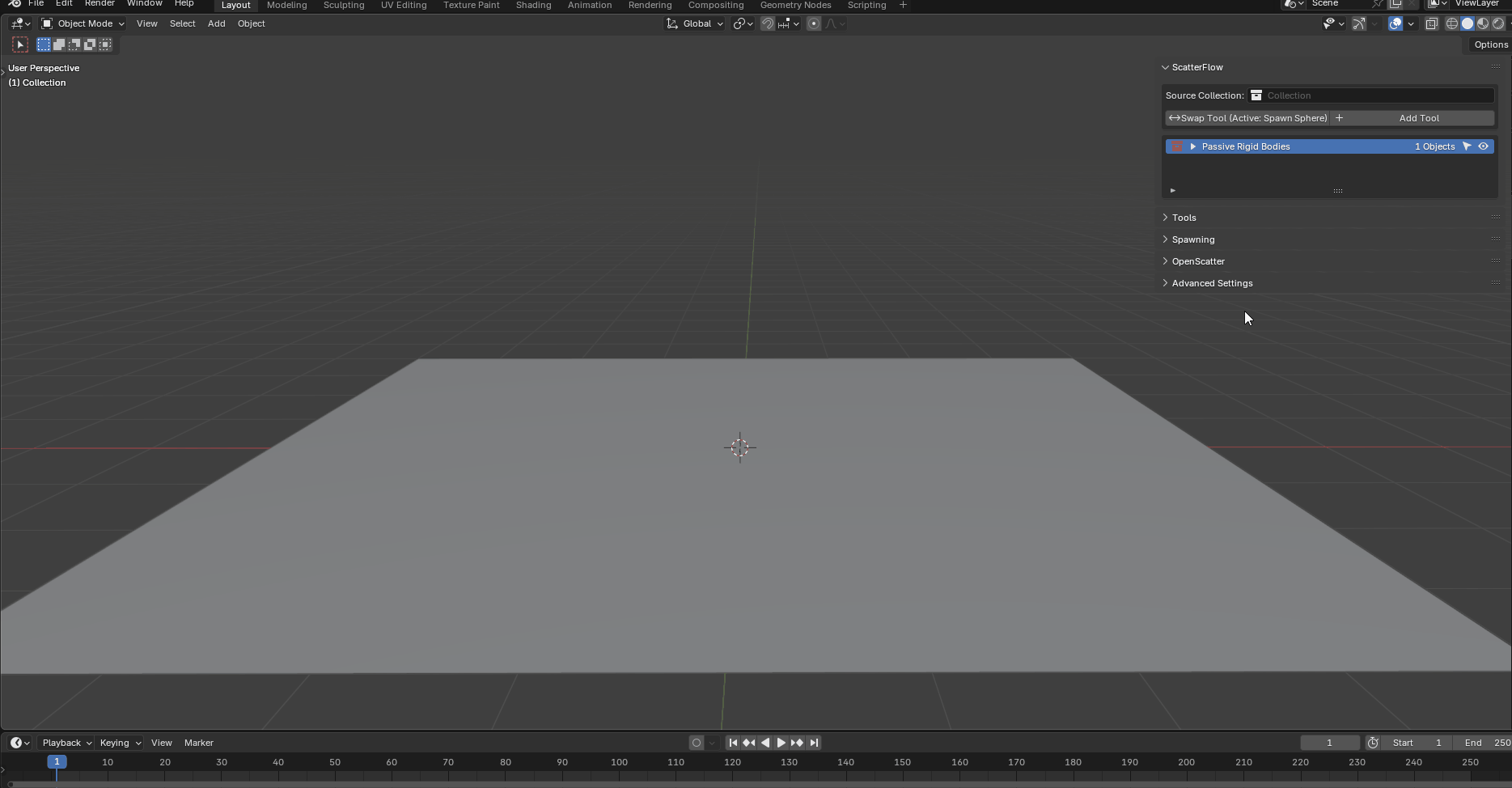Switch to Rendered viewport shading
Screen dimensions: 1512x788
coord(1498,23)
